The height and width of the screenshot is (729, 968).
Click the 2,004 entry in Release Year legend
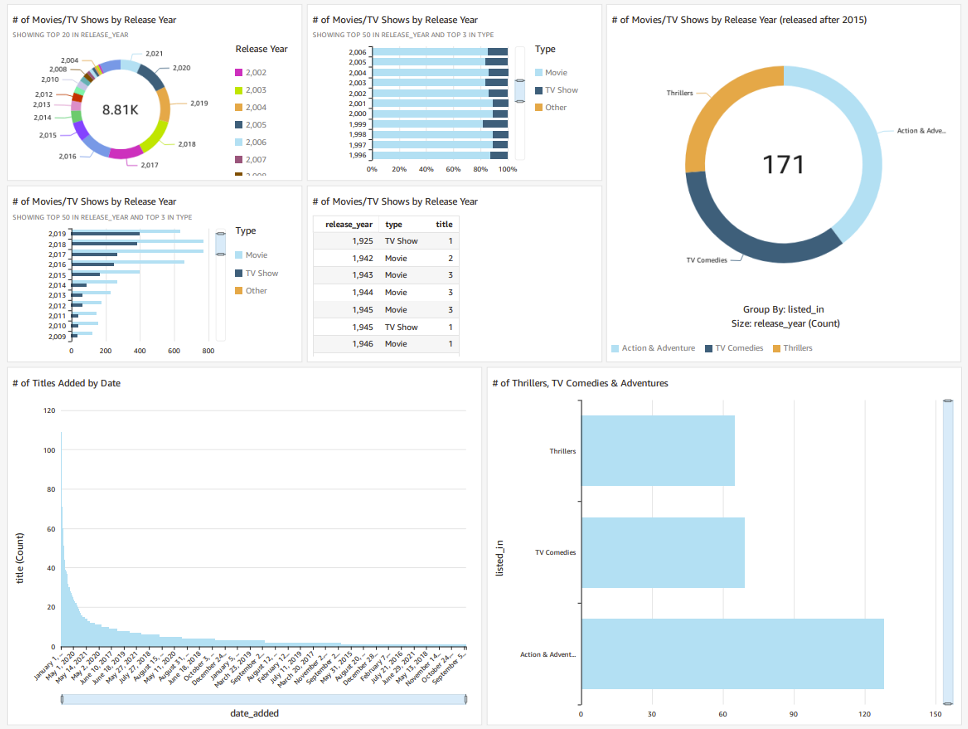coord(251,107)
